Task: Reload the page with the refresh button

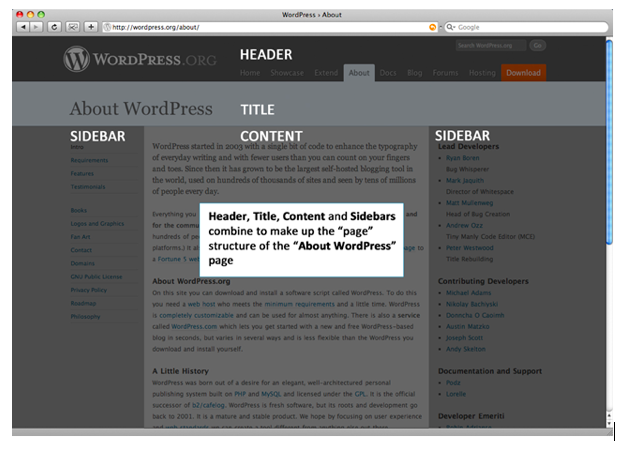Action: click(54, 27)
